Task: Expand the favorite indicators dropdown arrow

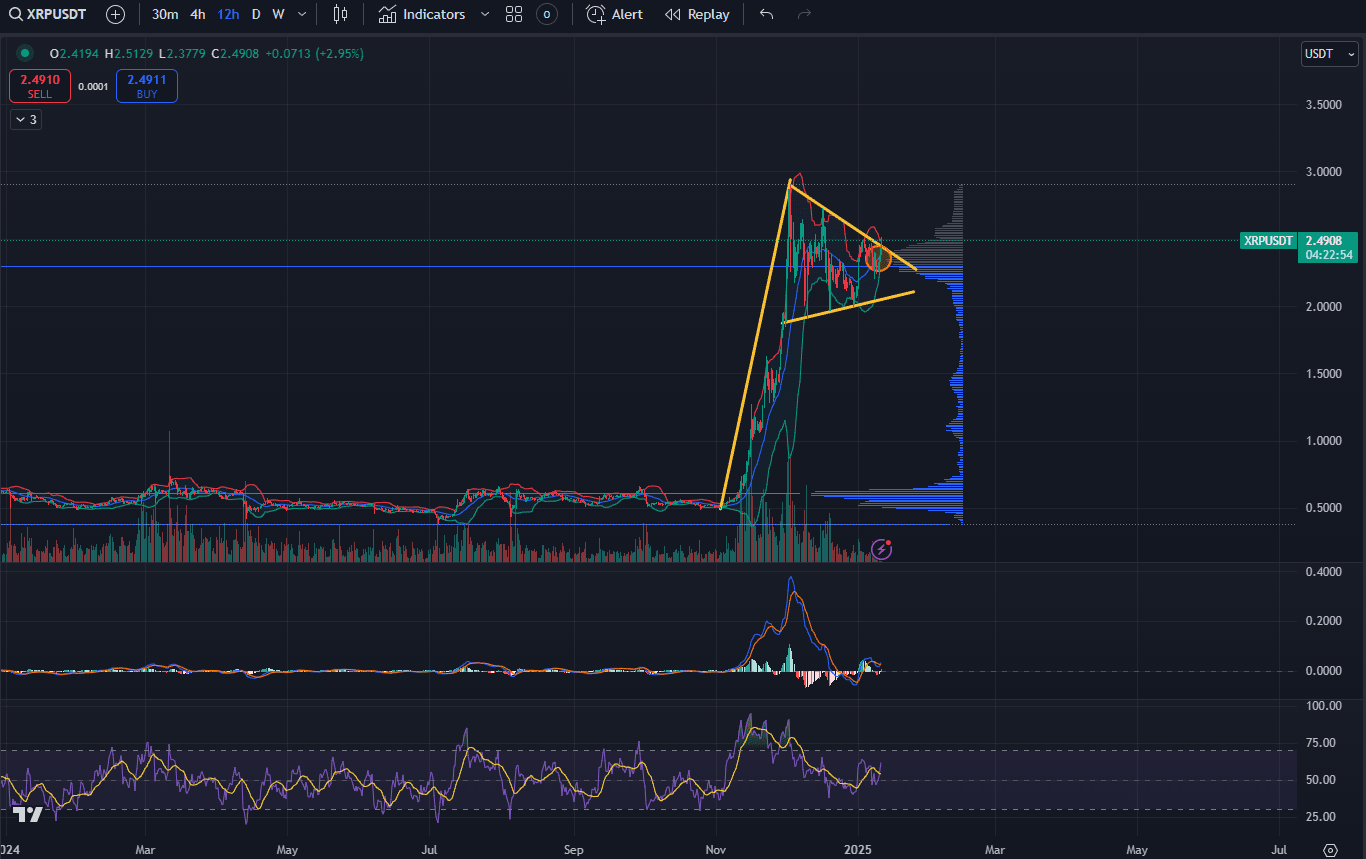Action: click(485, 14)
